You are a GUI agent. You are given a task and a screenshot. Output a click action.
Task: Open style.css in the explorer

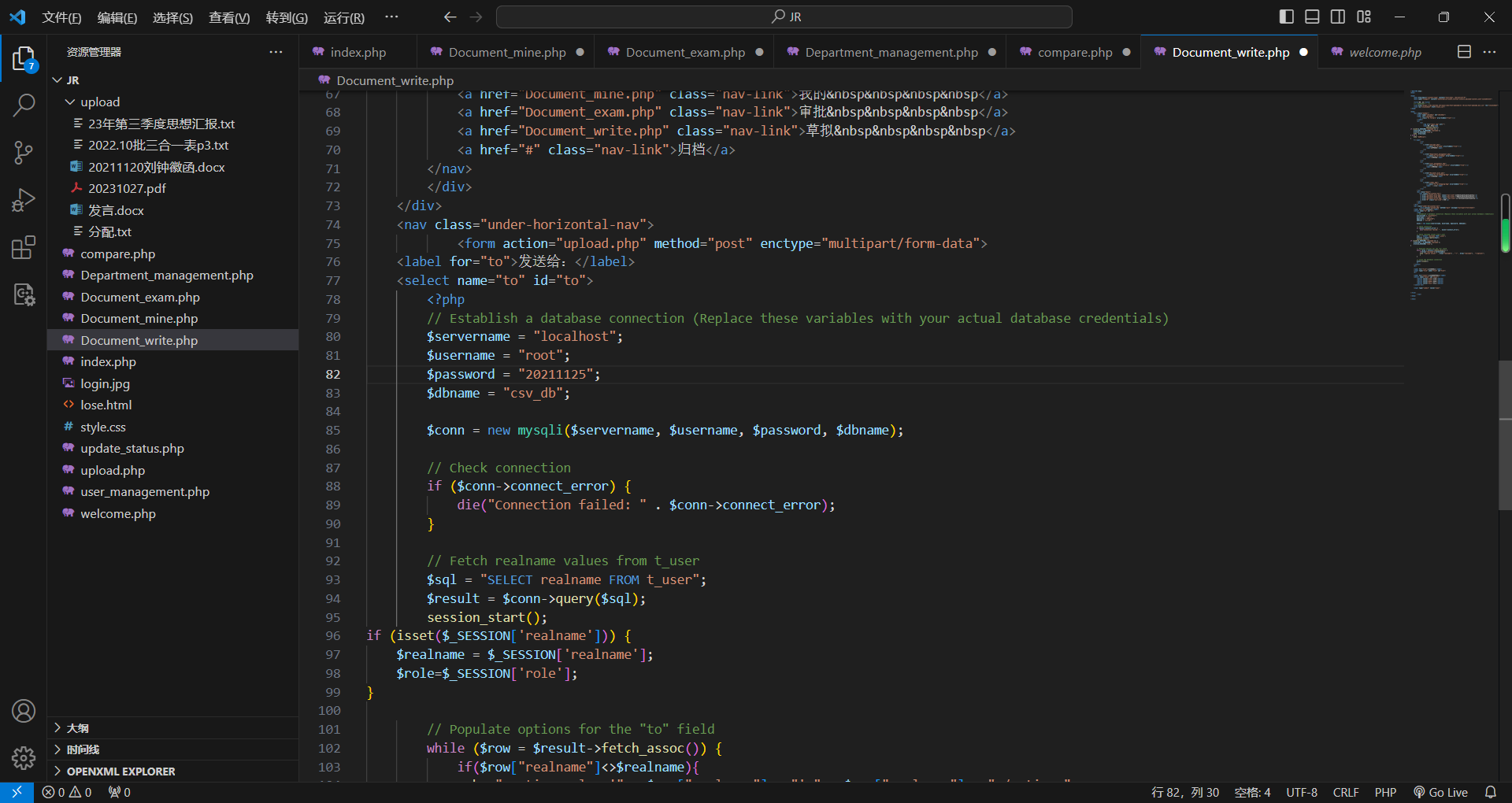tap(103, 427)
